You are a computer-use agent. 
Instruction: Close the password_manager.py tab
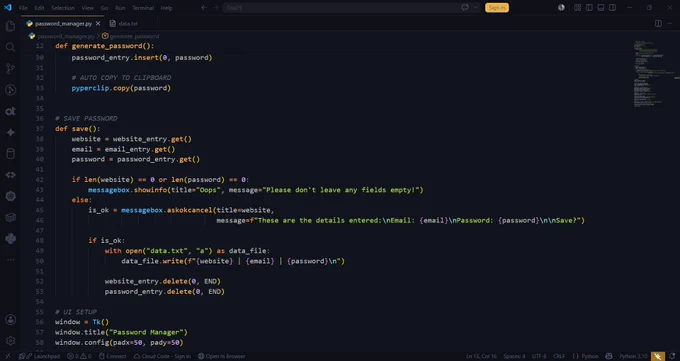pyautogui.click(x=98, y=23)
